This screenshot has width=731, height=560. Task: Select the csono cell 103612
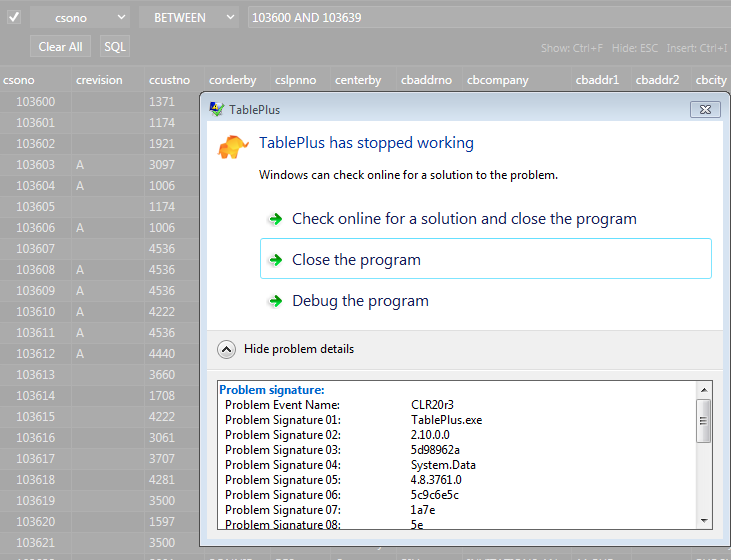(35, 353)
